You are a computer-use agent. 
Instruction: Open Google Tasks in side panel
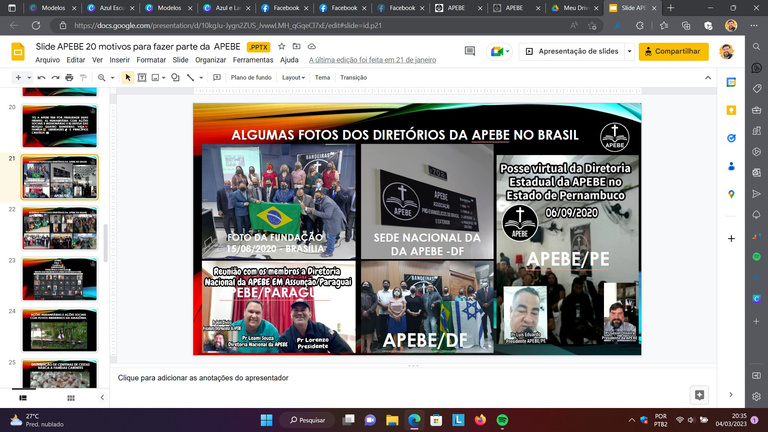pyautogui.click(x=731, y=138)
